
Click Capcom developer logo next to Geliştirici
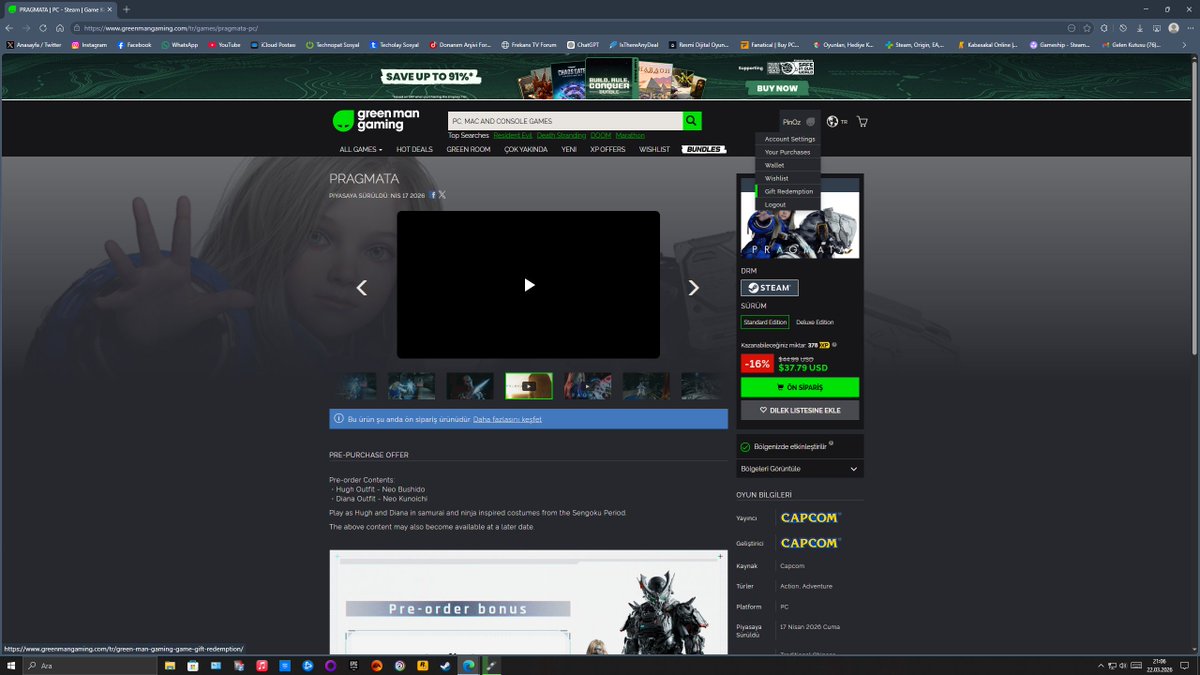point(810,543)
